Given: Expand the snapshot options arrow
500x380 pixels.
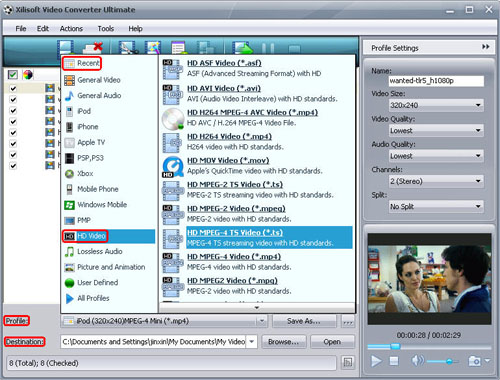Looking at the screenshot, I should point(487,360).
